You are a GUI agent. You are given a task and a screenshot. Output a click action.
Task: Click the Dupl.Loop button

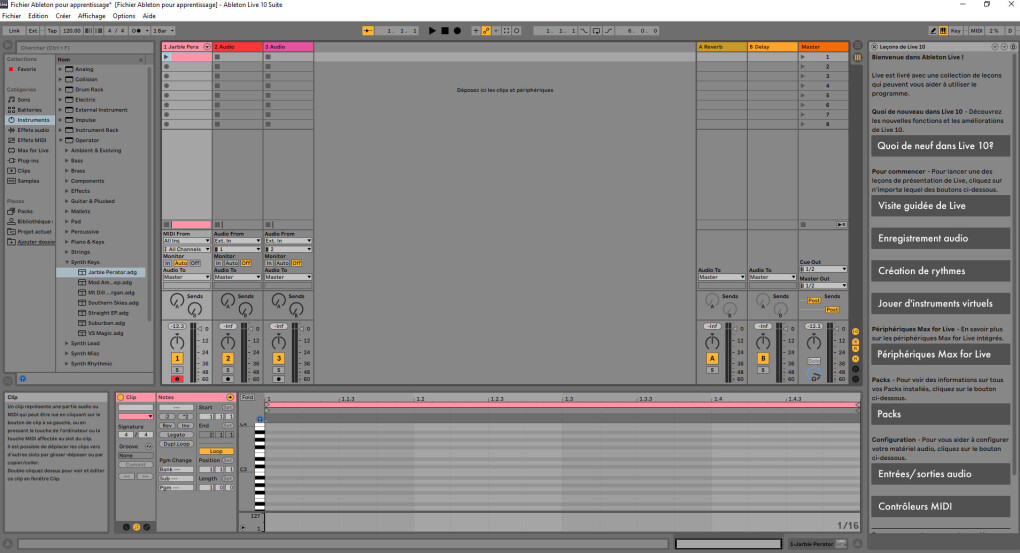pos(176,444)
